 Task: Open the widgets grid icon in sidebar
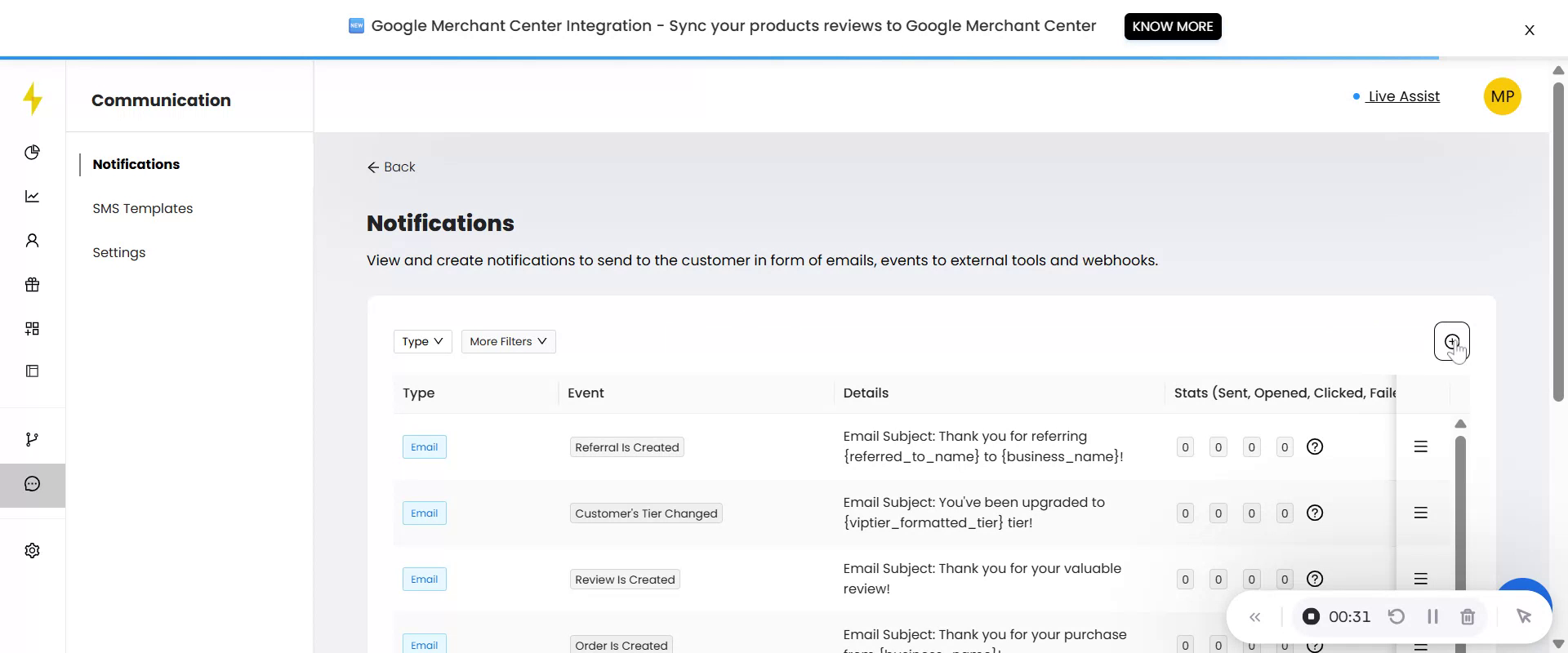[33, 329]
